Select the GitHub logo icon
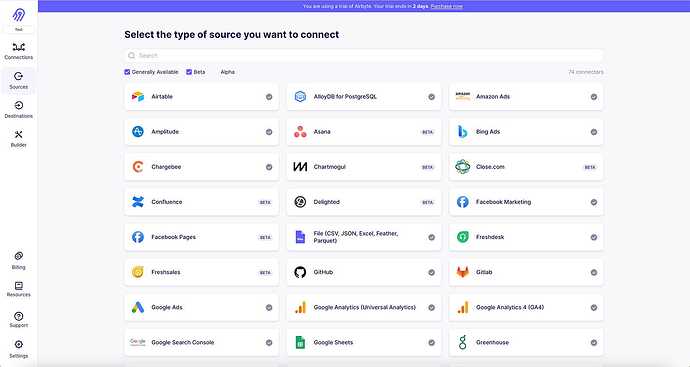Viewport: 690px width, 367px height. pyautogui.click(x=300, y=272)
